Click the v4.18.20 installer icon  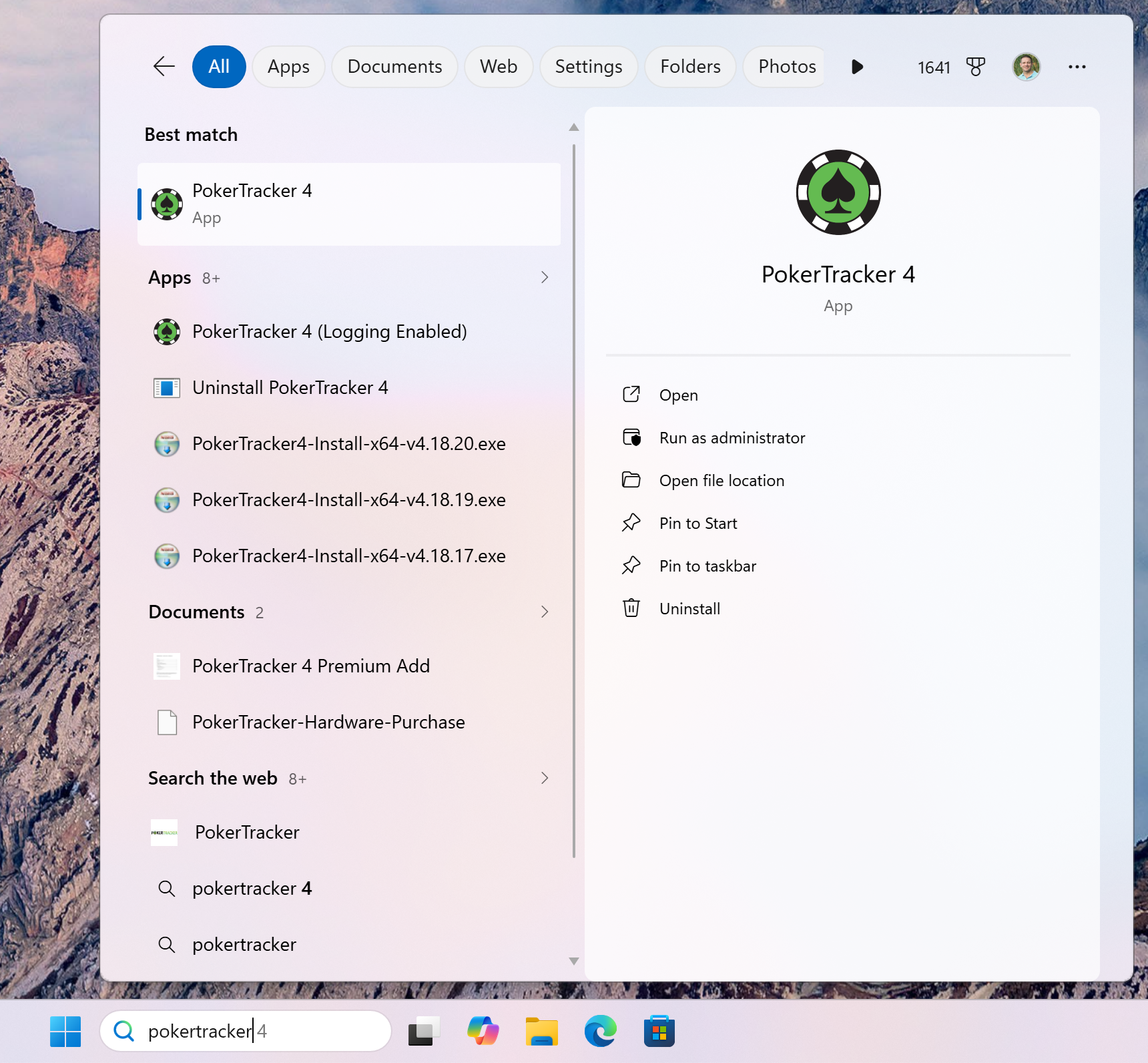[167, 444]
